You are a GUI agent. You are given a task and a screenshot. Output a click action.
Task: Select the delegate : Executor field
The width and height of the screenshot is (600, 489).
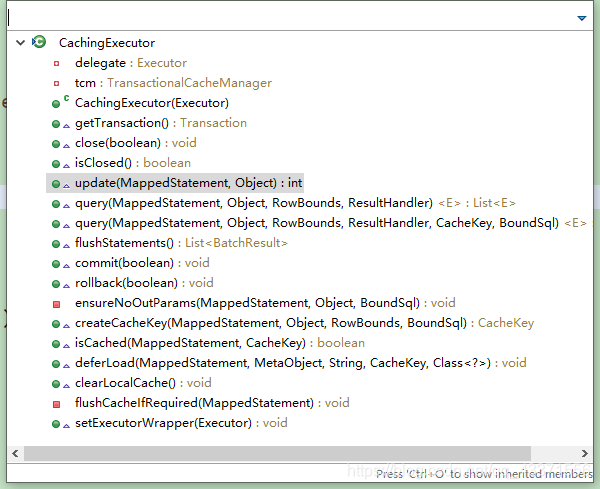(x=131, y=63)
